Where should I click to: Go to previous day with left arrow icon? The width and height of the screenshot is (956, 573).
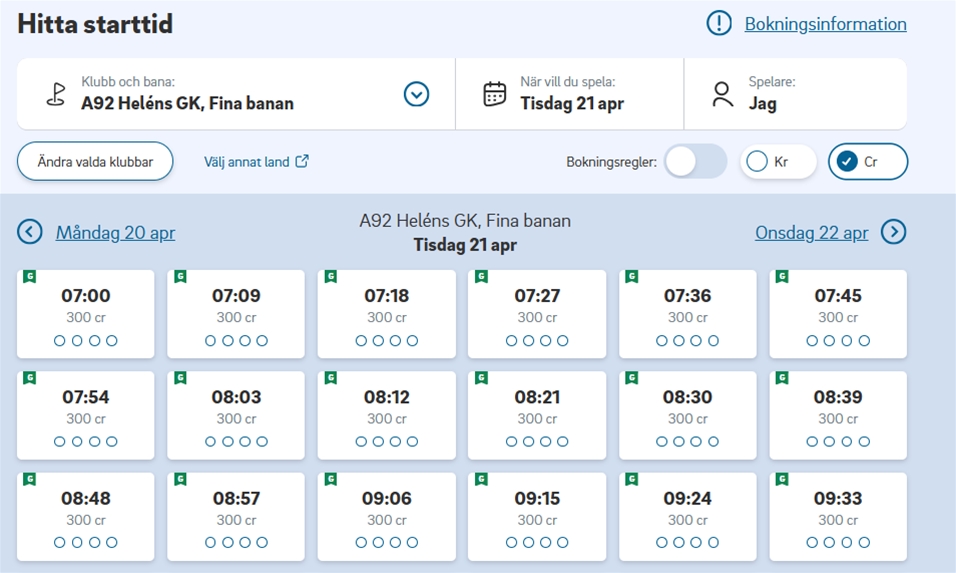(x=30, y=232)
